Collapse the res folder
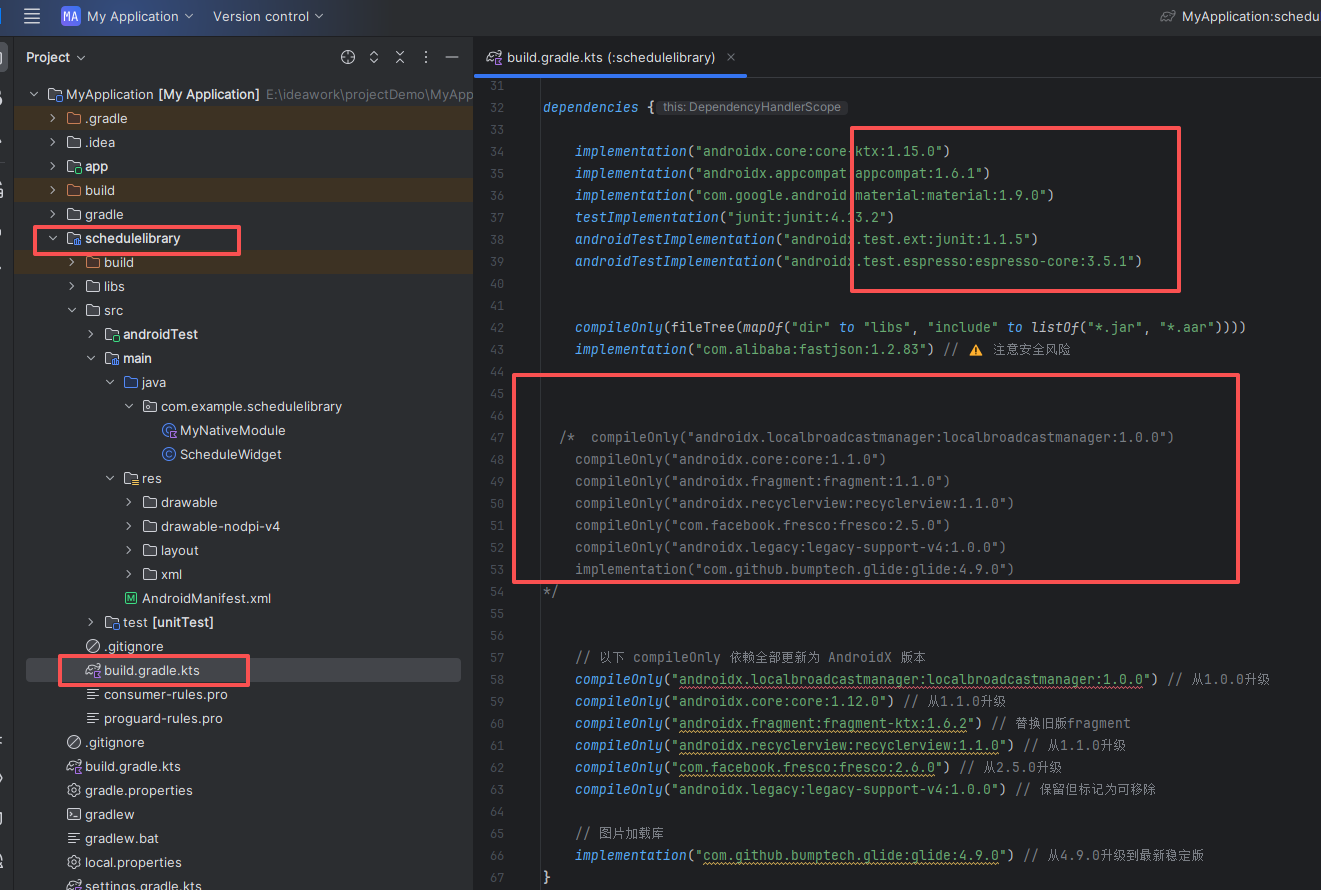Viewport: 1321px width, 890px height. pyautogui.click(x=110, y=478)
